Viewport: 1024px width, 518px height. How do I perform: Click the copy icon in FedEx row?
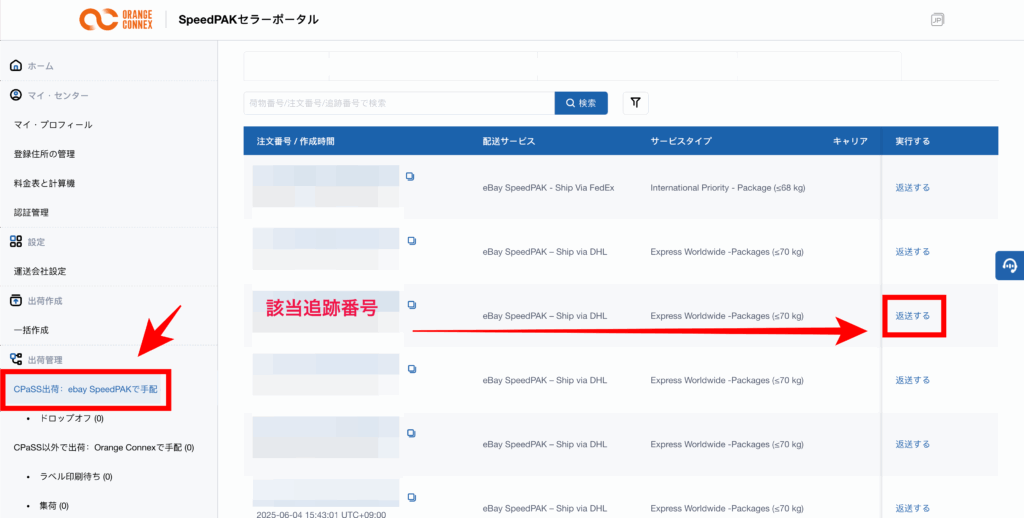(x=410, y=177)
